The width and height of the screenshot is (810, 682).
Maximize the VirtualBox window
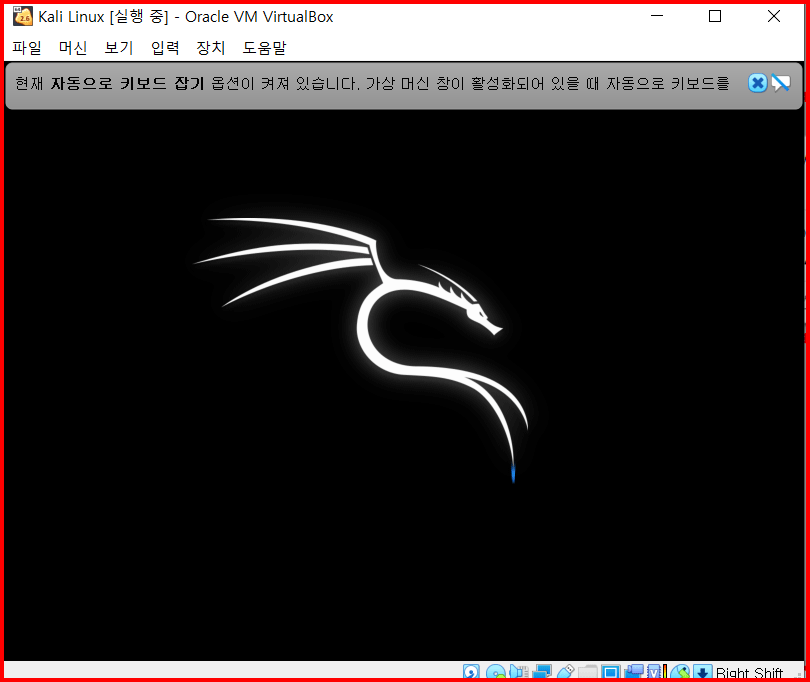click(x=715, y=16)
